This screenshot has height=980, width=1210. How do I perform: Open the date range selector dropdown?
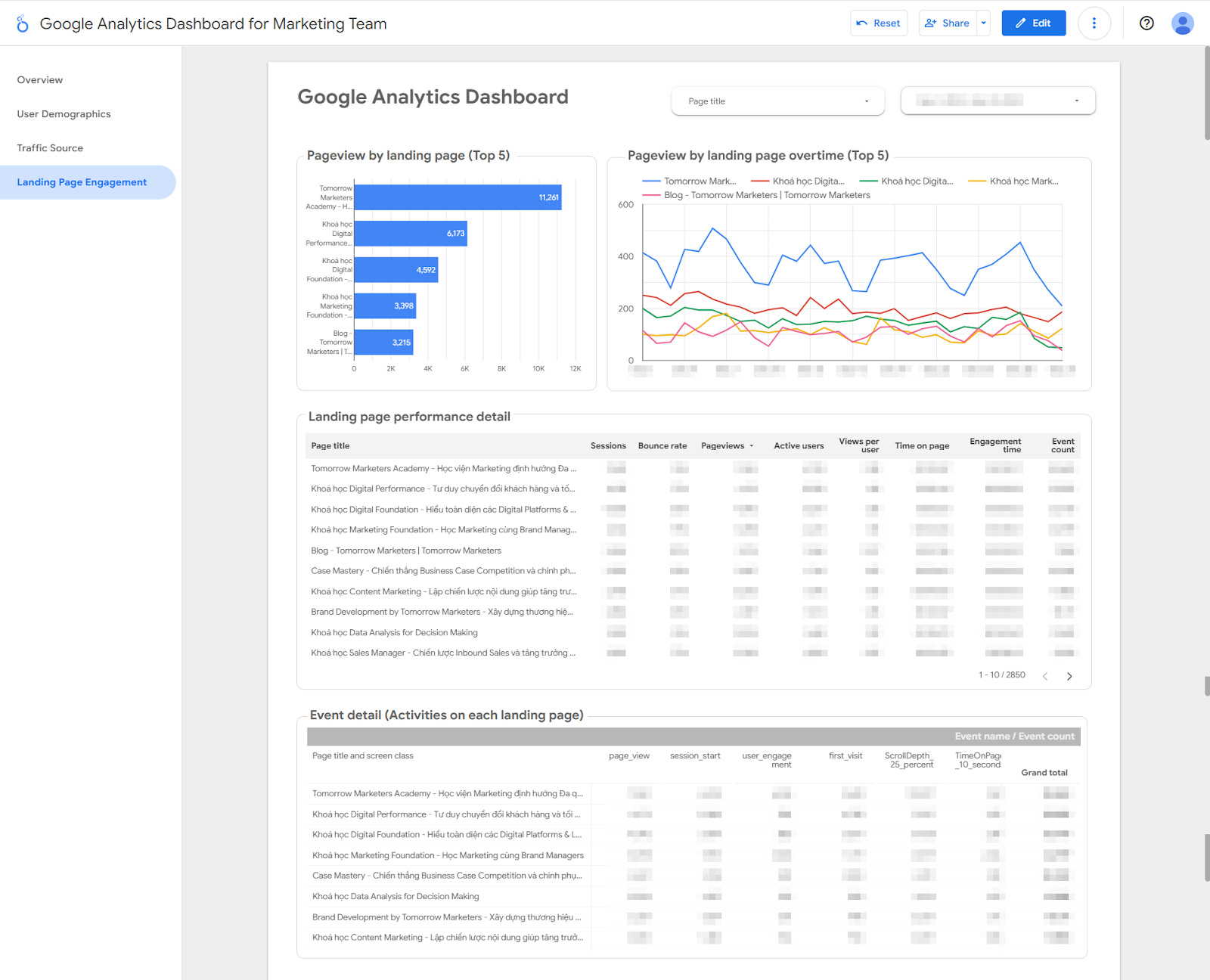click(997, 101)
